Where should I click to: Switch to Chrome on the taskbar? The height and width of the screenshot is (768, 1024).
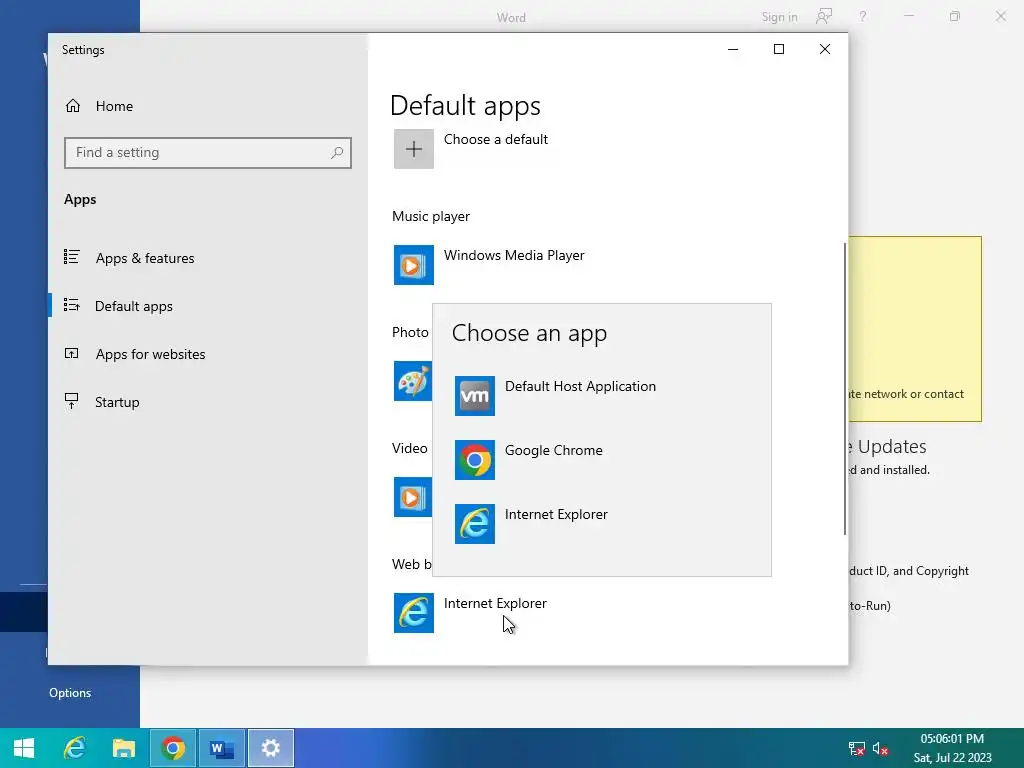coord(173,748)
